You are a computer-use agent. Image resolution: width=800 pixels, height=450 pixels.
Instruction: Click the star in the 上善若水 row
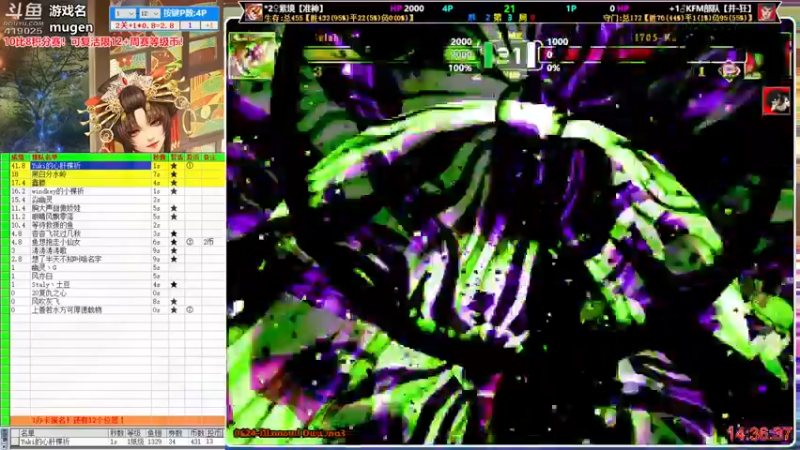174,310
